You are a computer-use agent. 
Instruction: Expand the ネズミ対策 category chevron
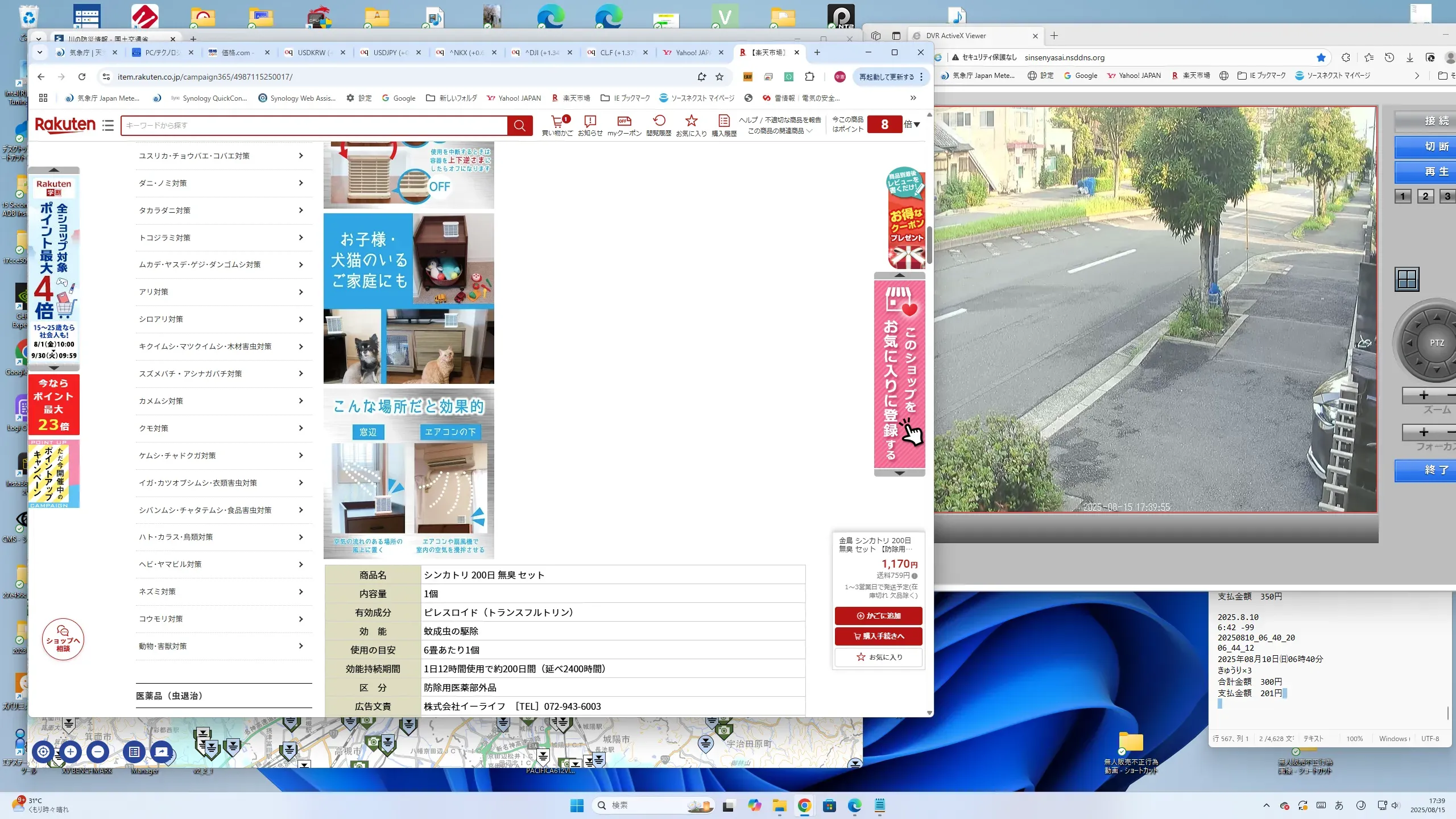click(x=301, y=591)
